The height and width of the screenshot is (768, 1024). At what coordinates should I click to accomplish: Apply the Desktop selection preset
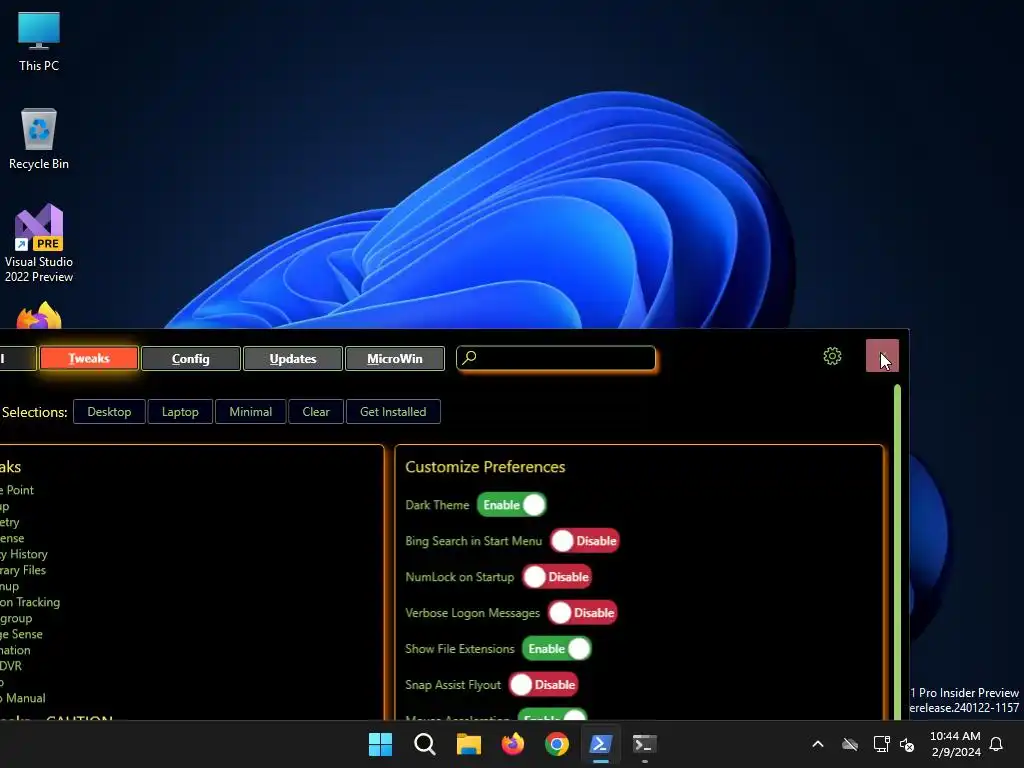(x=109, y=411)
